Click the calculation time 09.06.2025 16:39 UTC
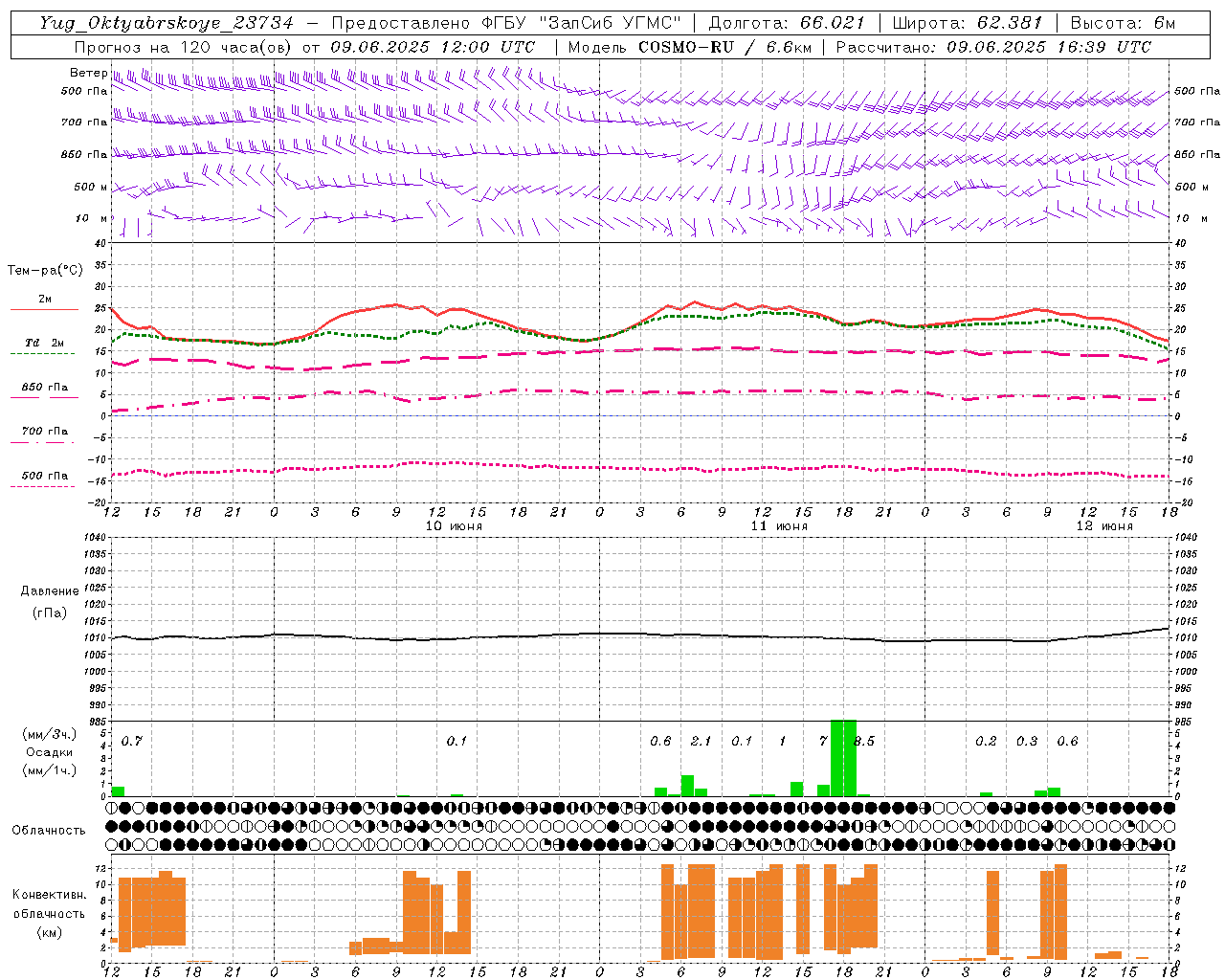Image resolution: width=1225 pixels, height=980 pixels. (1049, 47)
